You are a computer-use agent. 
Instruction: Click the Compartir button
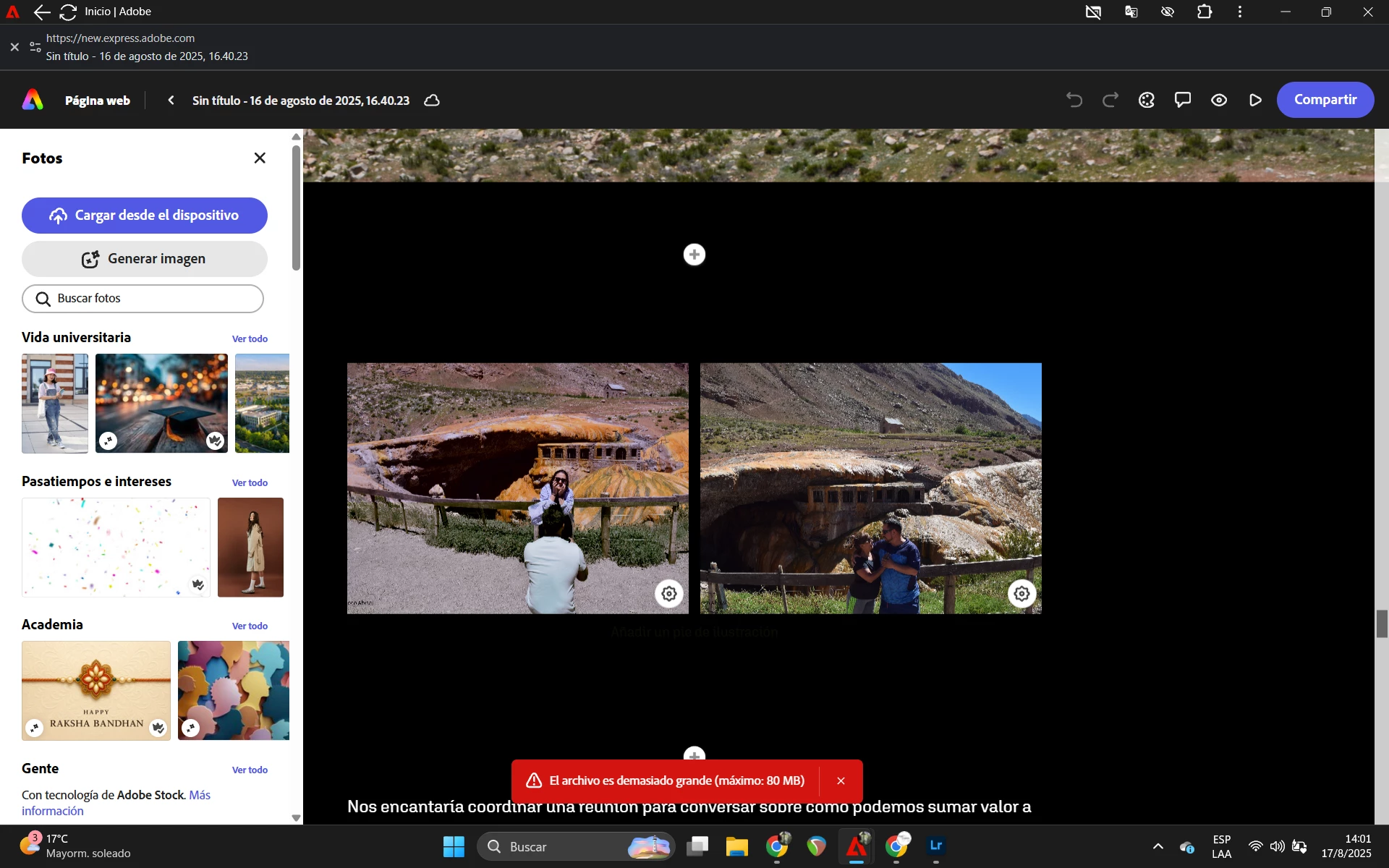pyautogui.click(x=1325, y=100)
